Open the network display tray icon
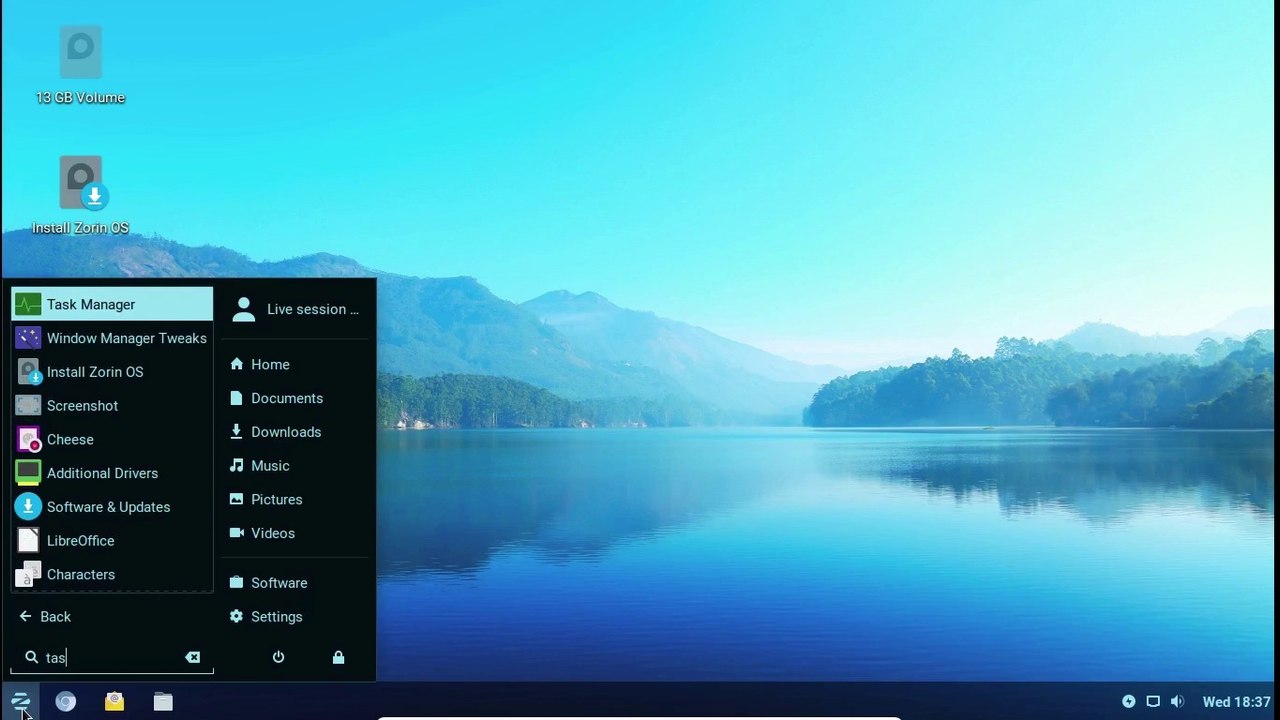Viewport: 1280px width, 720px height. point(1153,702)
